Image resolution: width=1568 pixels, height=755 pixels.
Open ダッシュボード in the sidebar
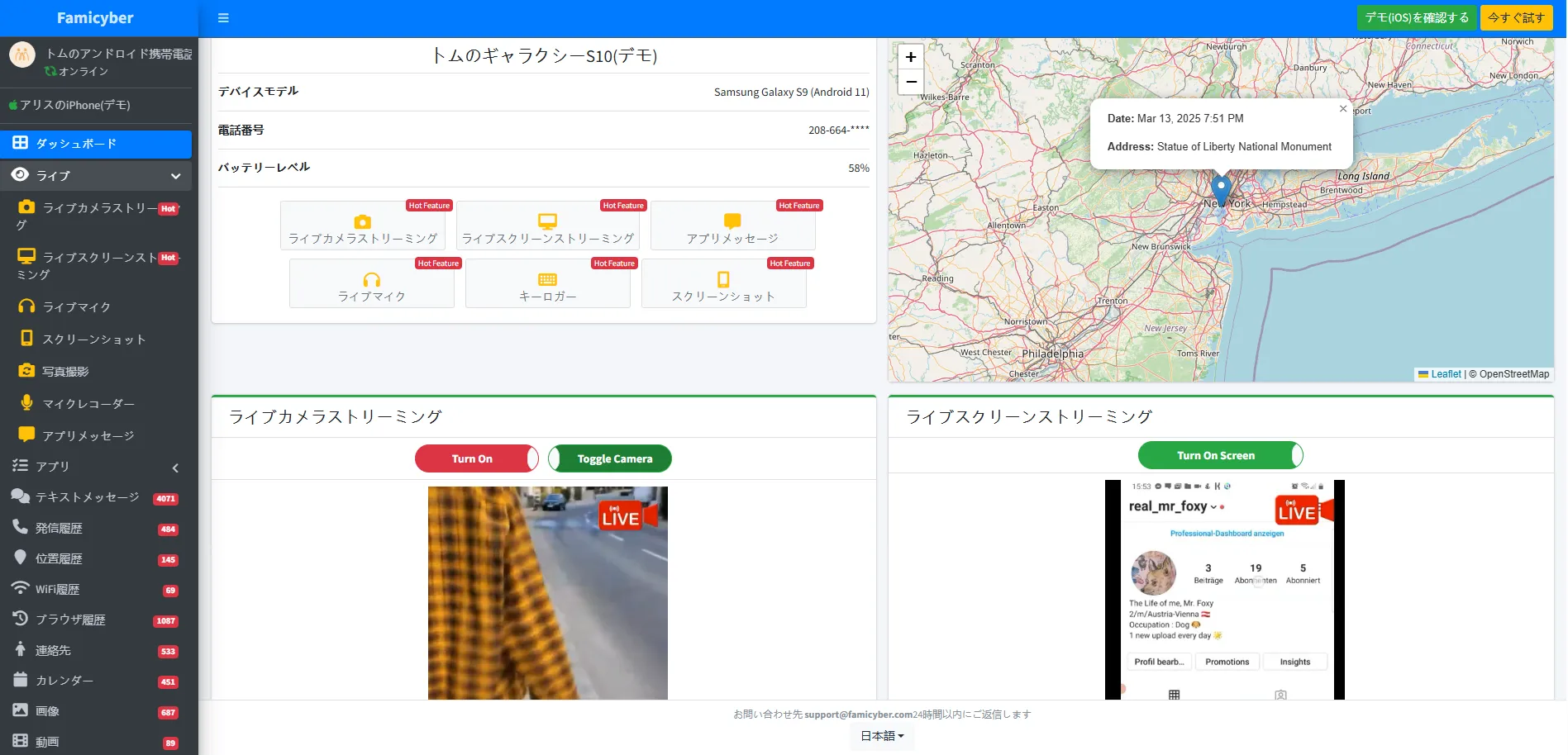96,144
